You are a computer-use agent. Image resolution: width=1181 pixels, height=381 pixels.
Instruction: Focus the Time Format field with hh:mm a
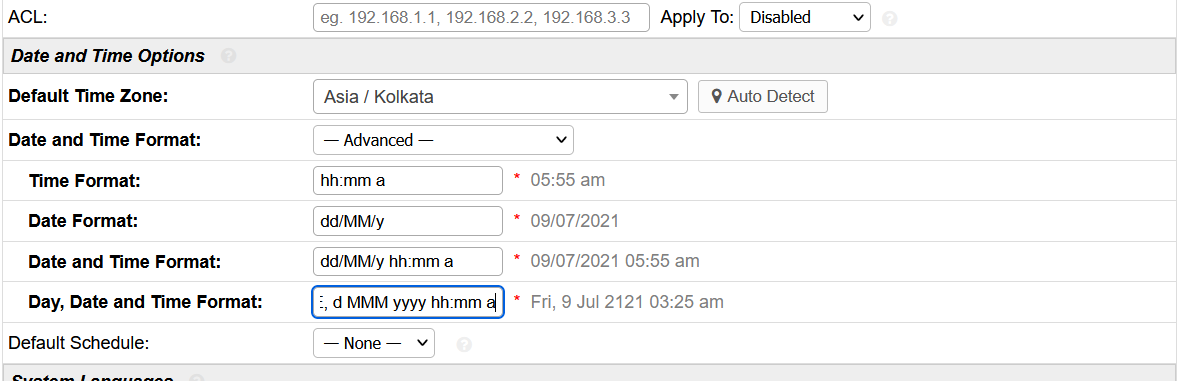click(407, 180)
